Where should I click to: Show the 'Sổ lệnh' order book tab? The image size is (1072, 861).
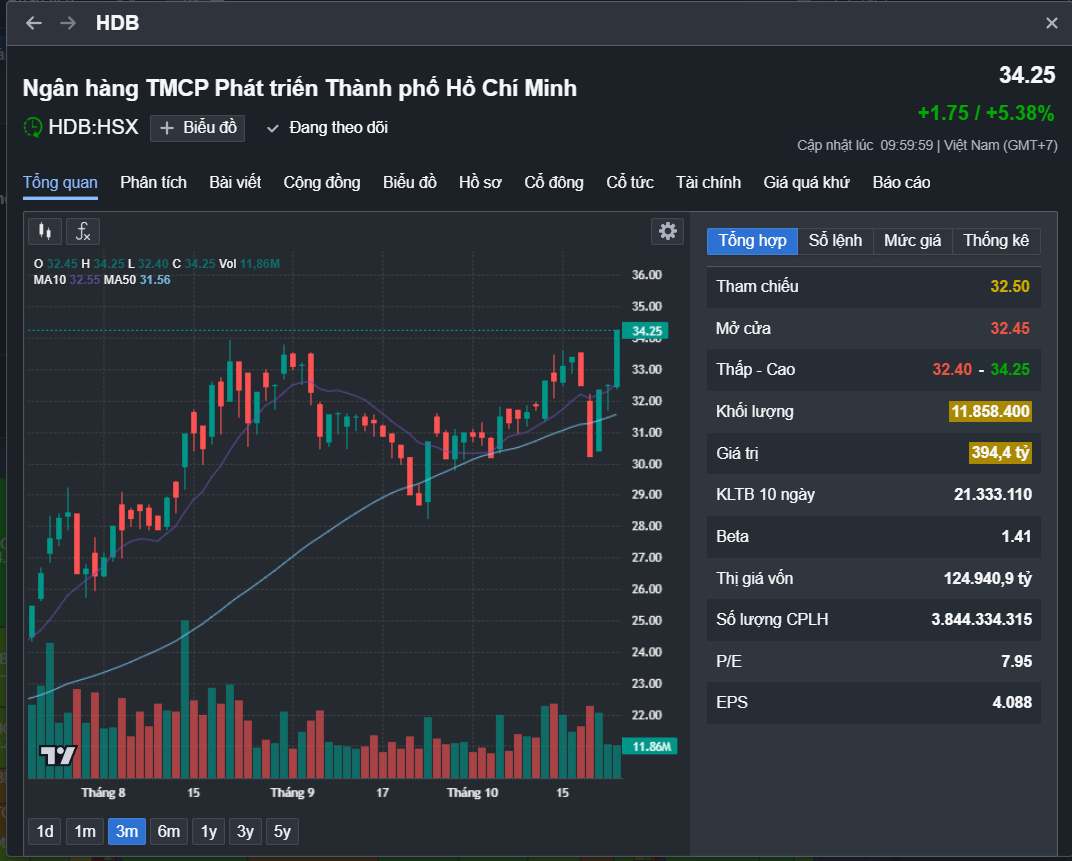pos(835,241)
